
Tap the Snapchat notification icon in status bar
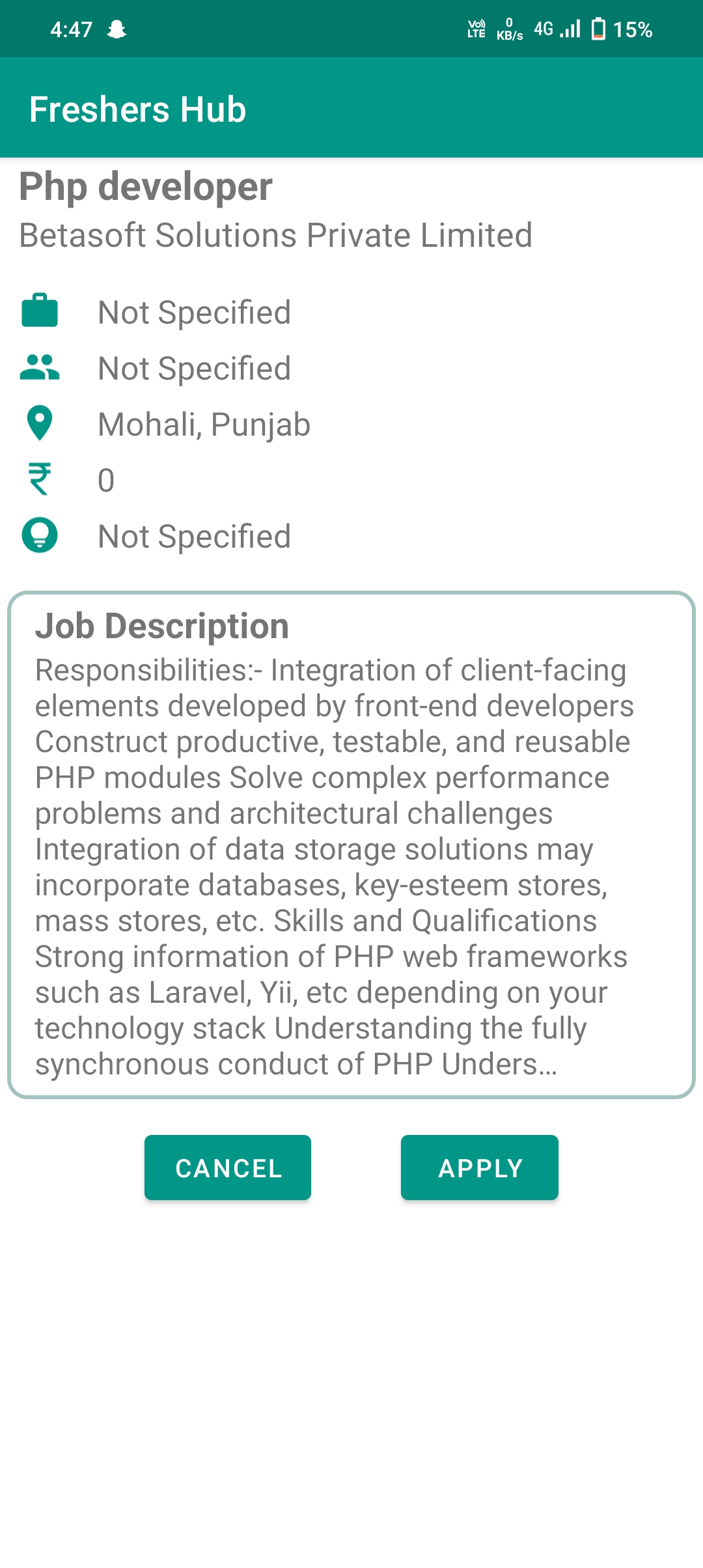tap(117, 29)
